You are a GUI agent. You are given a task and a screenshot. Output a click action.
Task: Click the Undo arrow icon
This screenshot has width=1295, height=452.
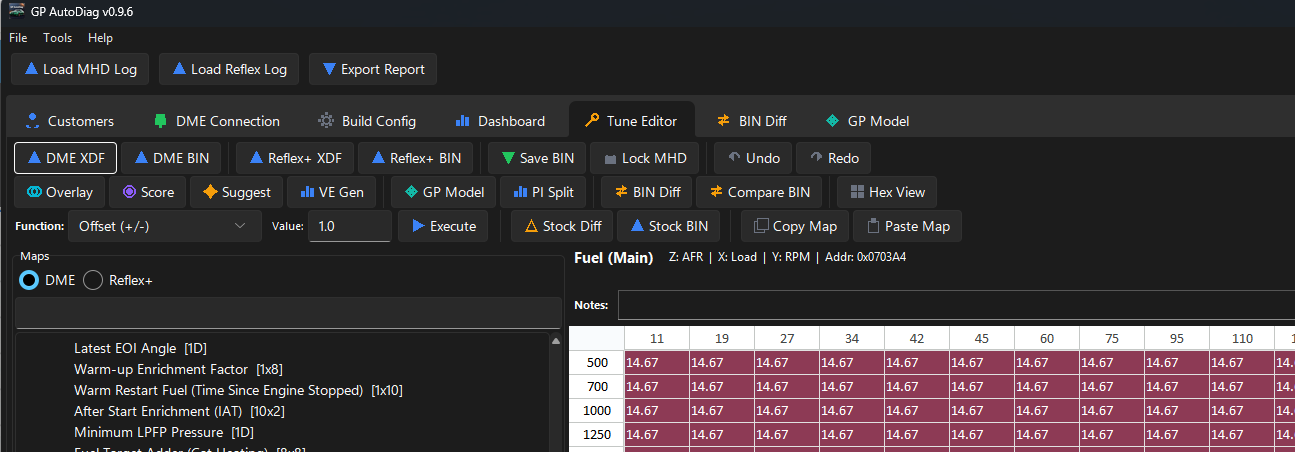(734, 158)
